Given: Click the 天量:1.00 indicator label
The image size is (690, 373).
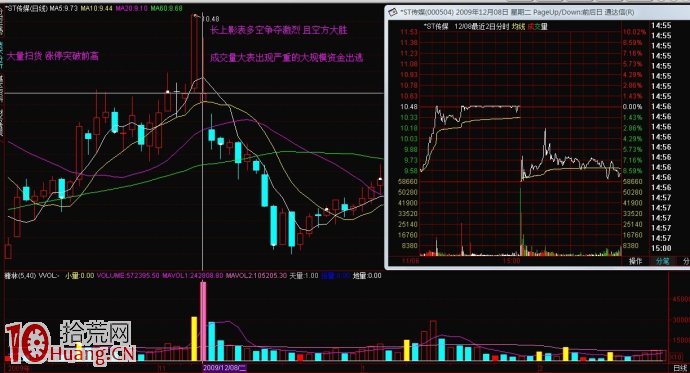Looking at the screenshot, I should tap(303, 276).
